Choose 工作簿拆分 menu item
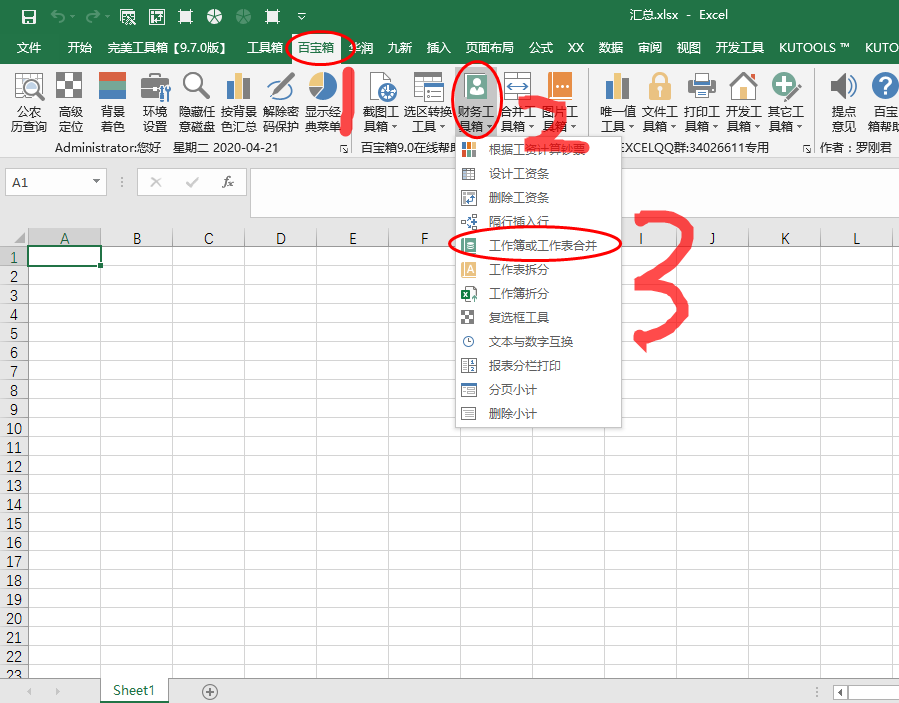 (538, 294)
